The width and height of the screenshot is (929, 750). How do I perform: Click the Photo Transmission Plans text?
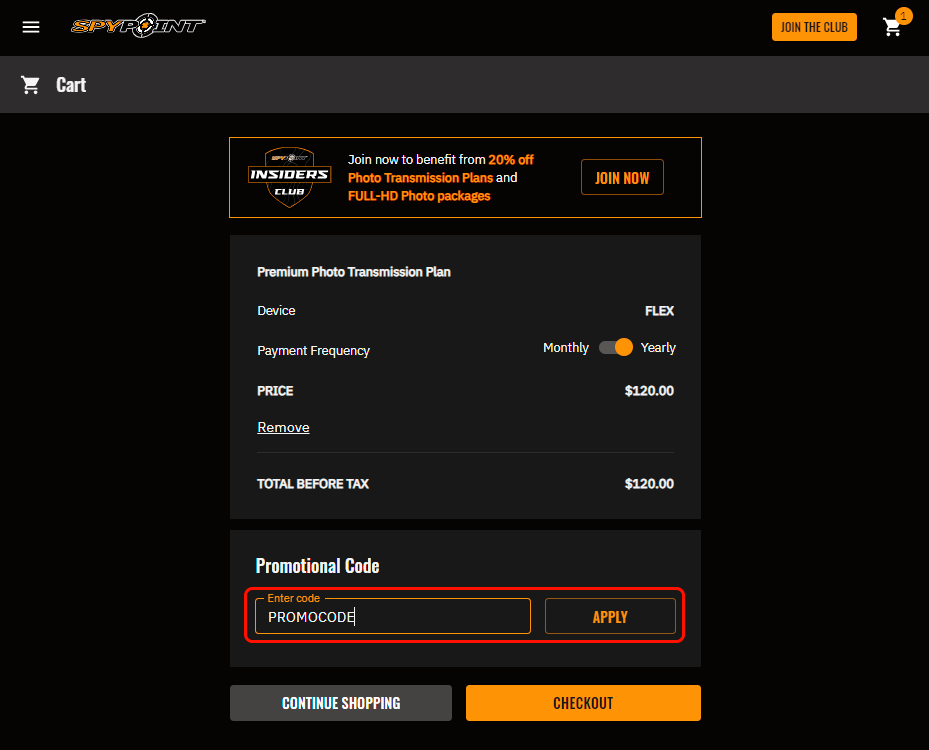pyautogui.click(x=420, y=178)
